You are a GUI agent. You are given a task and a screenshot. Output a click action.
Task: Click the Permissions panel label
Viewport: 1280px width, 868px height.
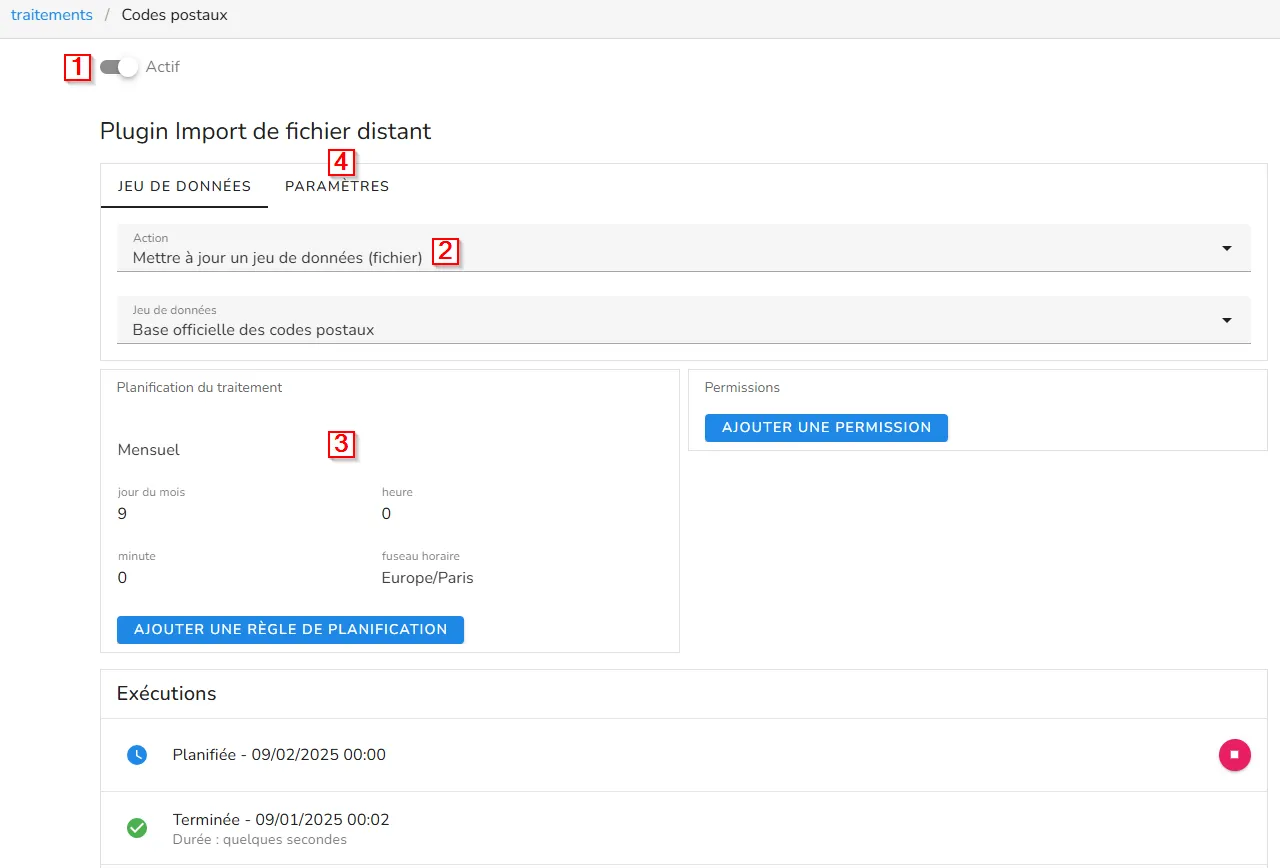(x=742, y=387)
